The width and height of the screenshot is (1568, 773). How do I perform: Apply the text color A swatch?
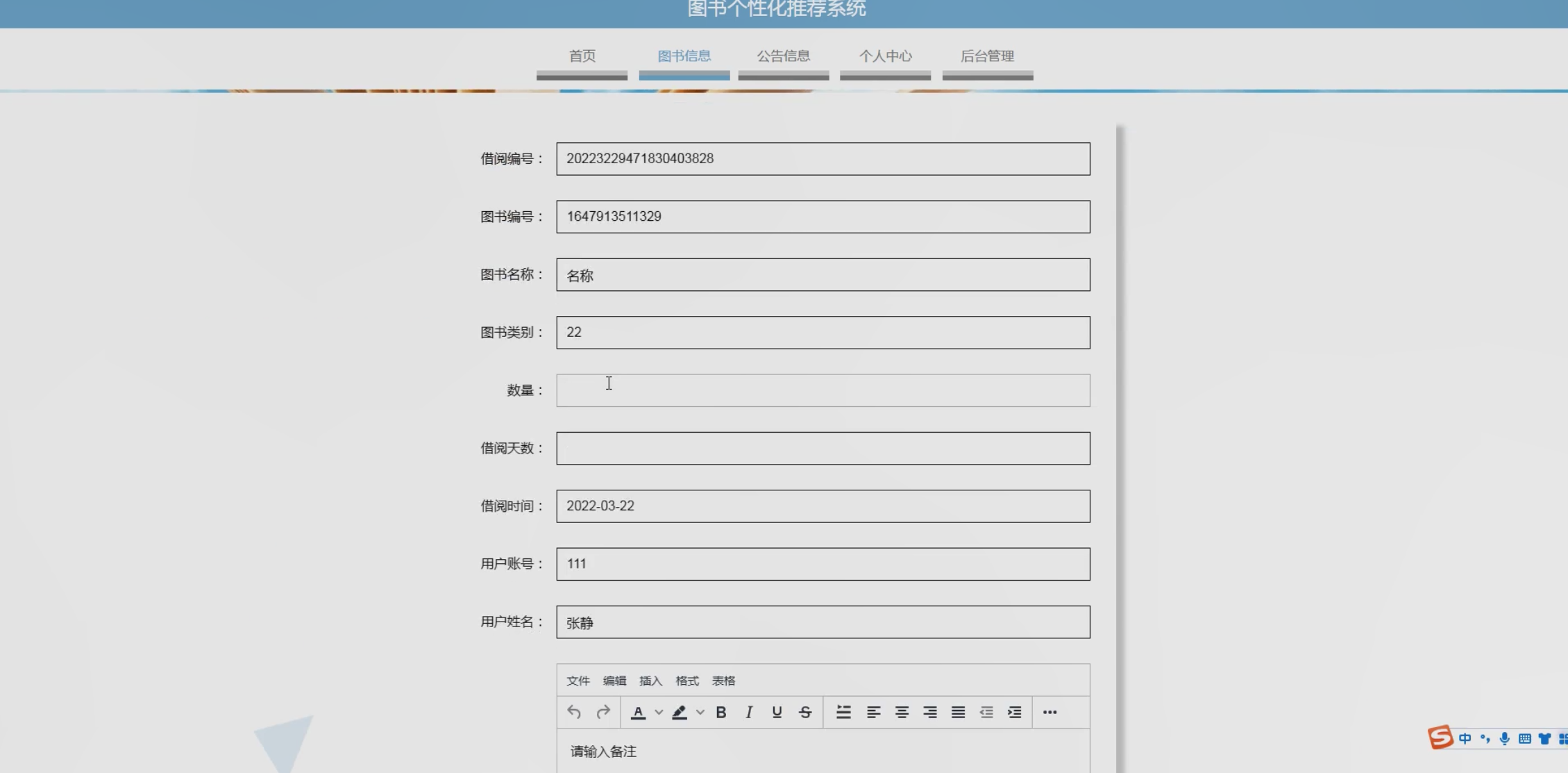638,712
